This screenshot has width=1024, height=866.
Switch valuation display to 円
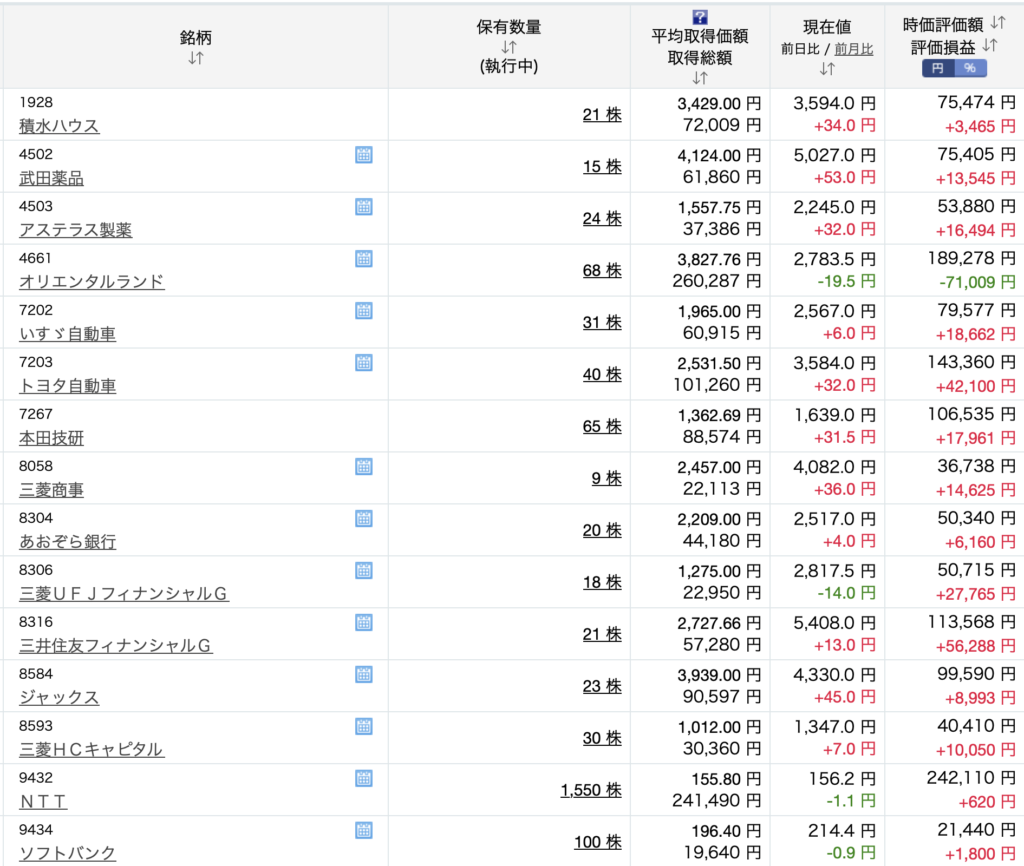pos(937,68)
